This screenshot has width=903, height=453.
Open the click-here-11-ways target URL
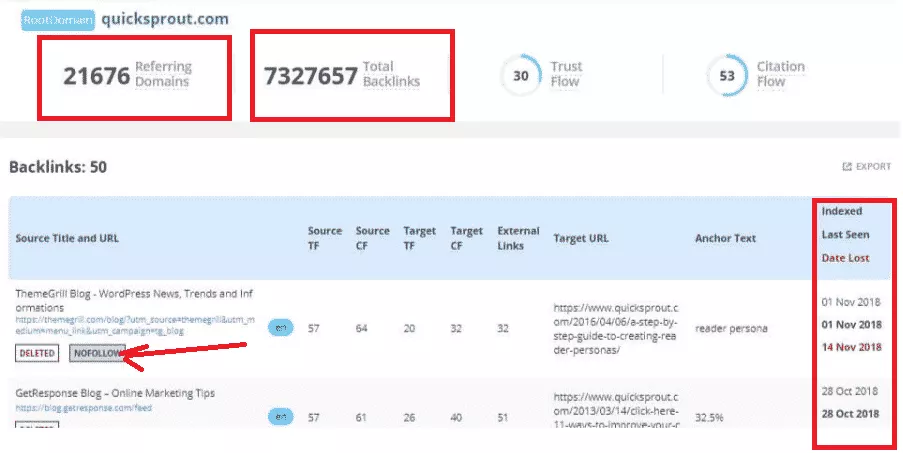click(x=616, y=411)
